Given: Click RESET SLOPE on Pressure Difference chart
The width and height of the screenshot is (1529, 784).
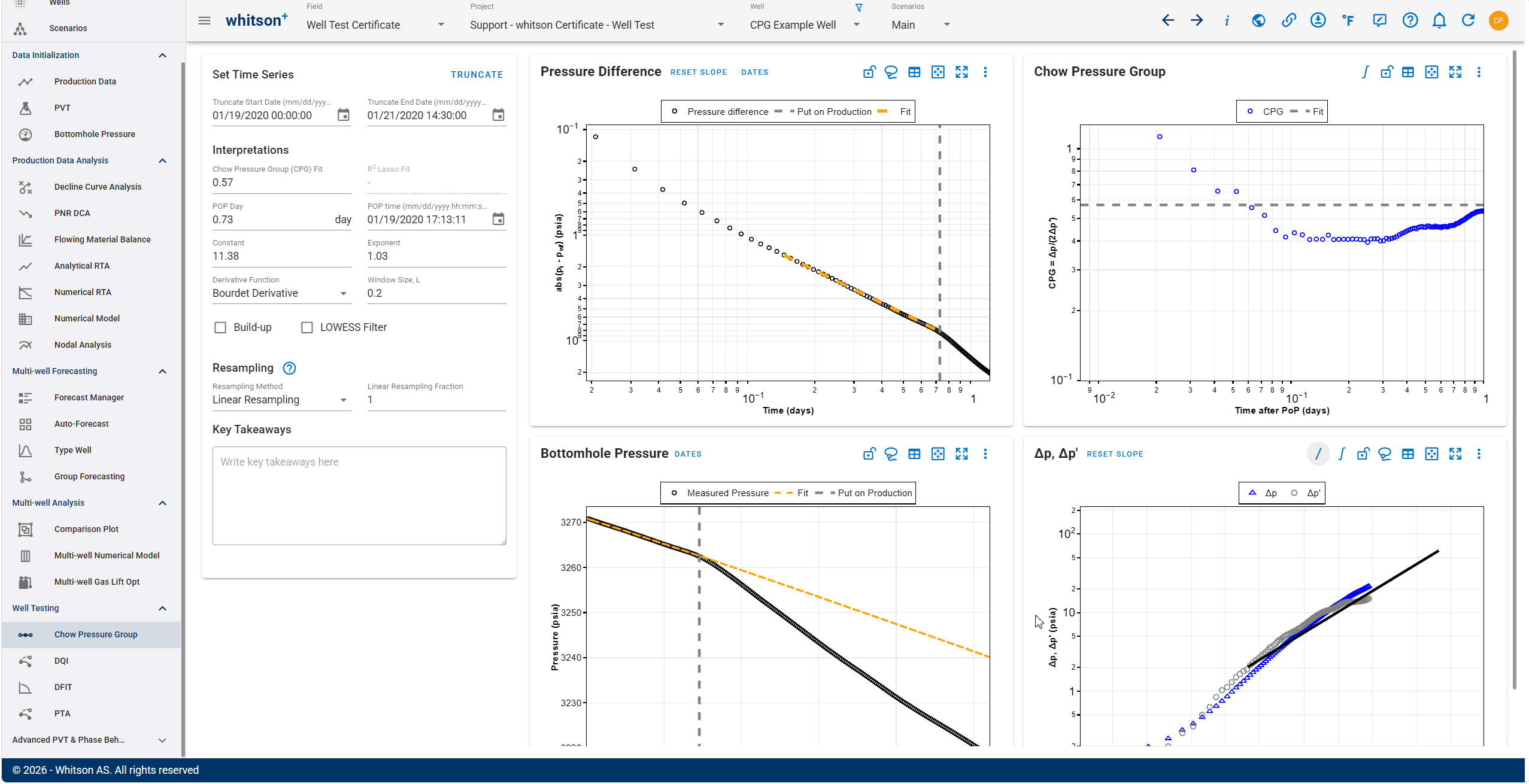Looking at the screenshot, I should [698, 72].
